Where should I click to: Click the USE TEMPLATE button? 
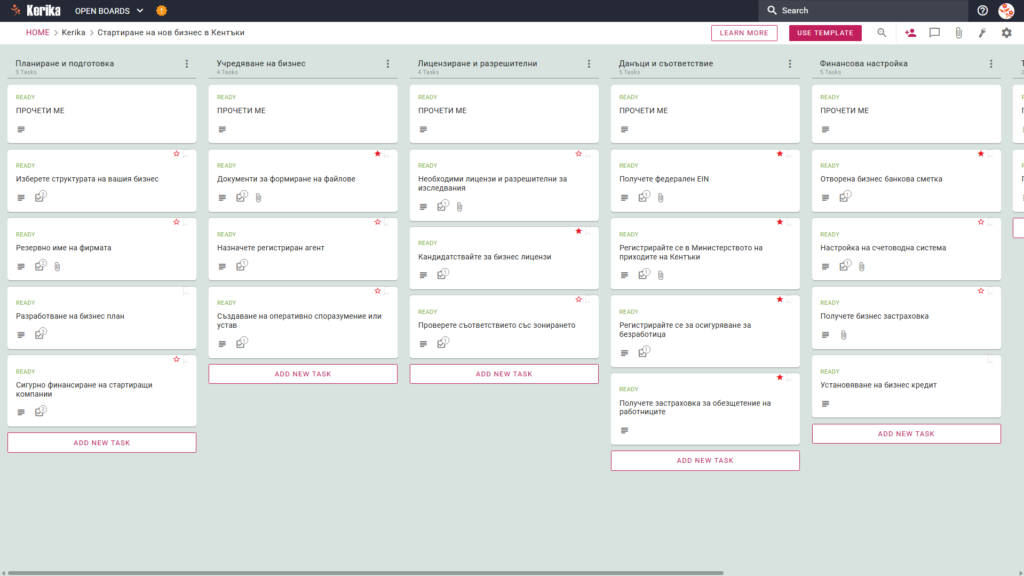(825, 33)
